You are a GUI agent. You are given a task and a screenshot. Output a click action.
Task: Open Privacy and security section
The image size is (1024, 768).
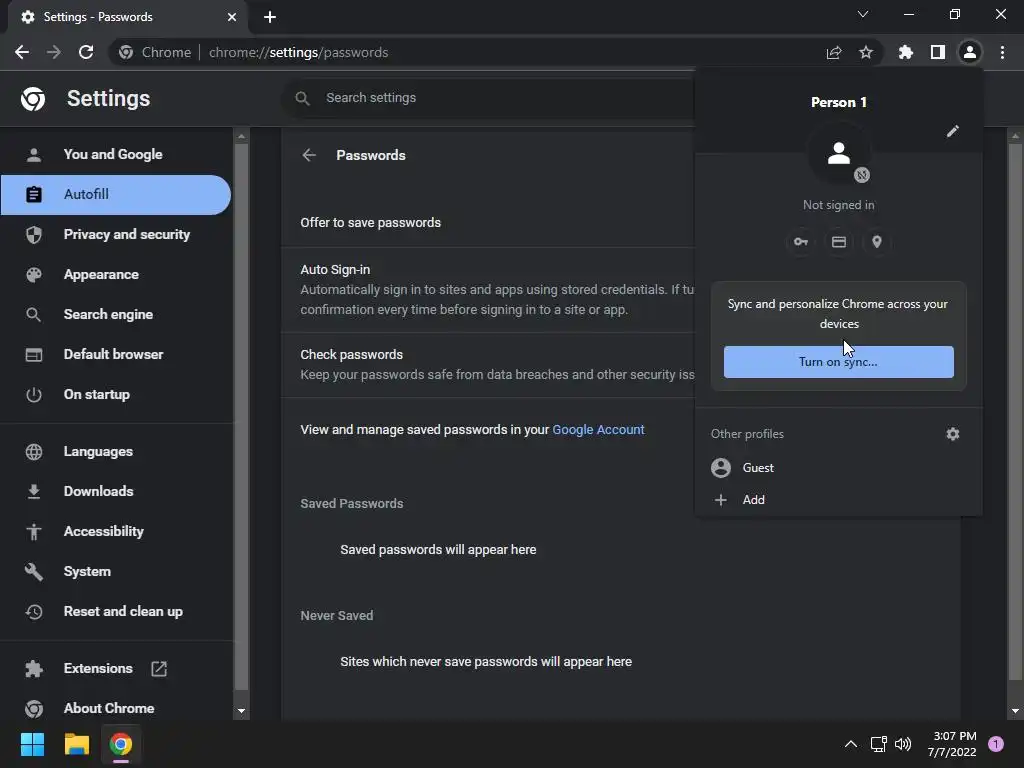click(x=116, y=234)
